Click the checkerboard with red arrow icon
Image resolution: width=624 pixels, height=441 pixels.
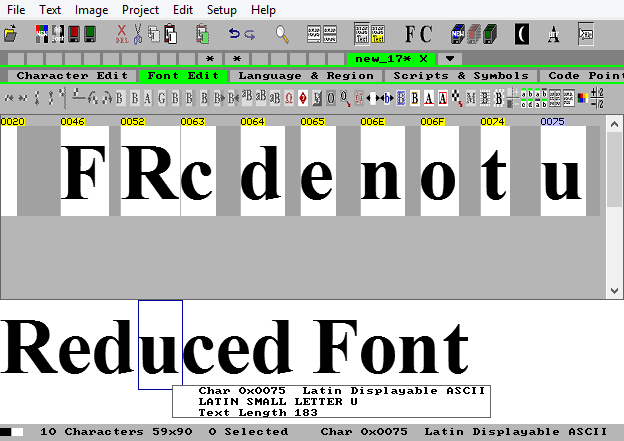457,98
